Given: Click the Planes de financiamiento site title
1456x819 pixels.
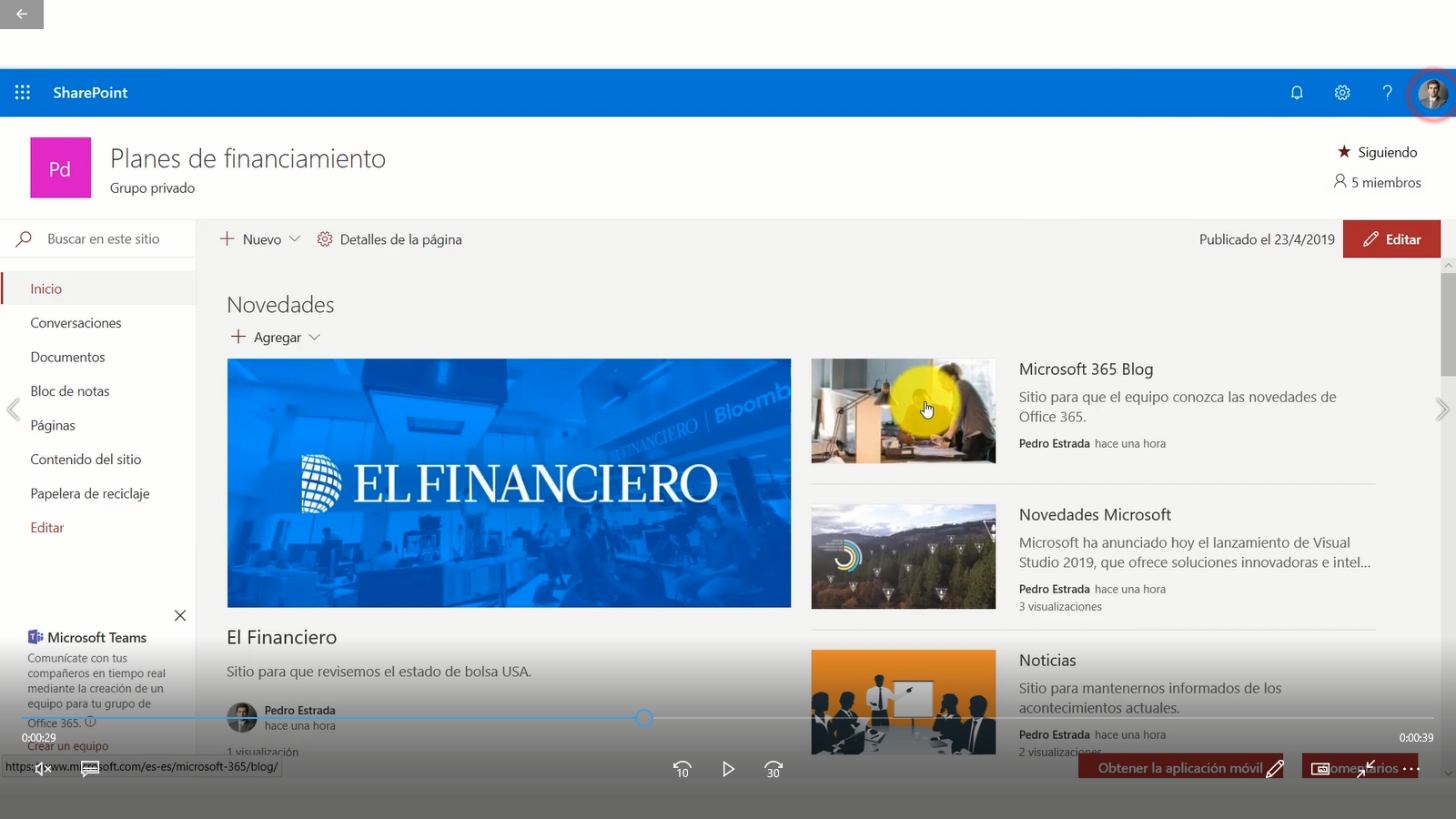Looking at the screenshot, I should click(248, 158).
